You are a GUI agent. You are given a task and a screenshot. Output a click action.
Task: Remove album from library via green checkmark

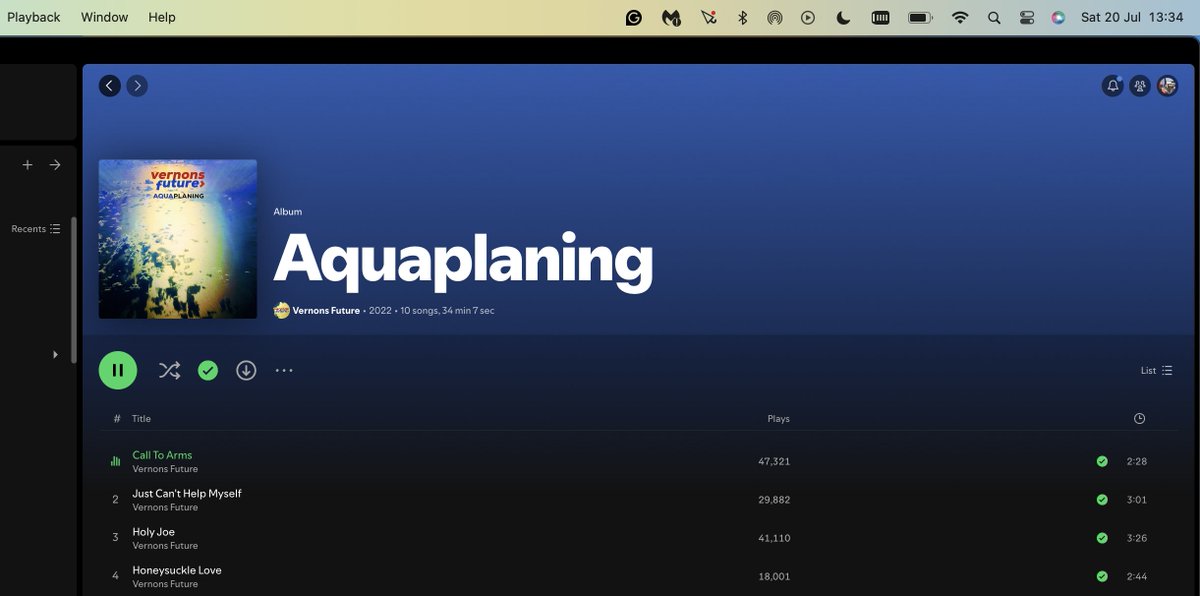pyautogui.click(x=208, y=371)
